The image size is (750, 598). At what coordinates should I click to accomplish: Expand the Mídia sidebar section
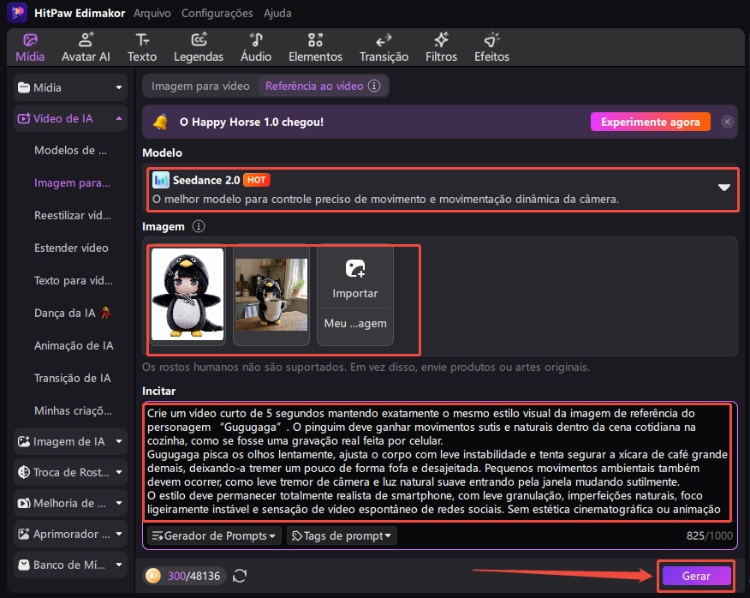pos(70,88)
